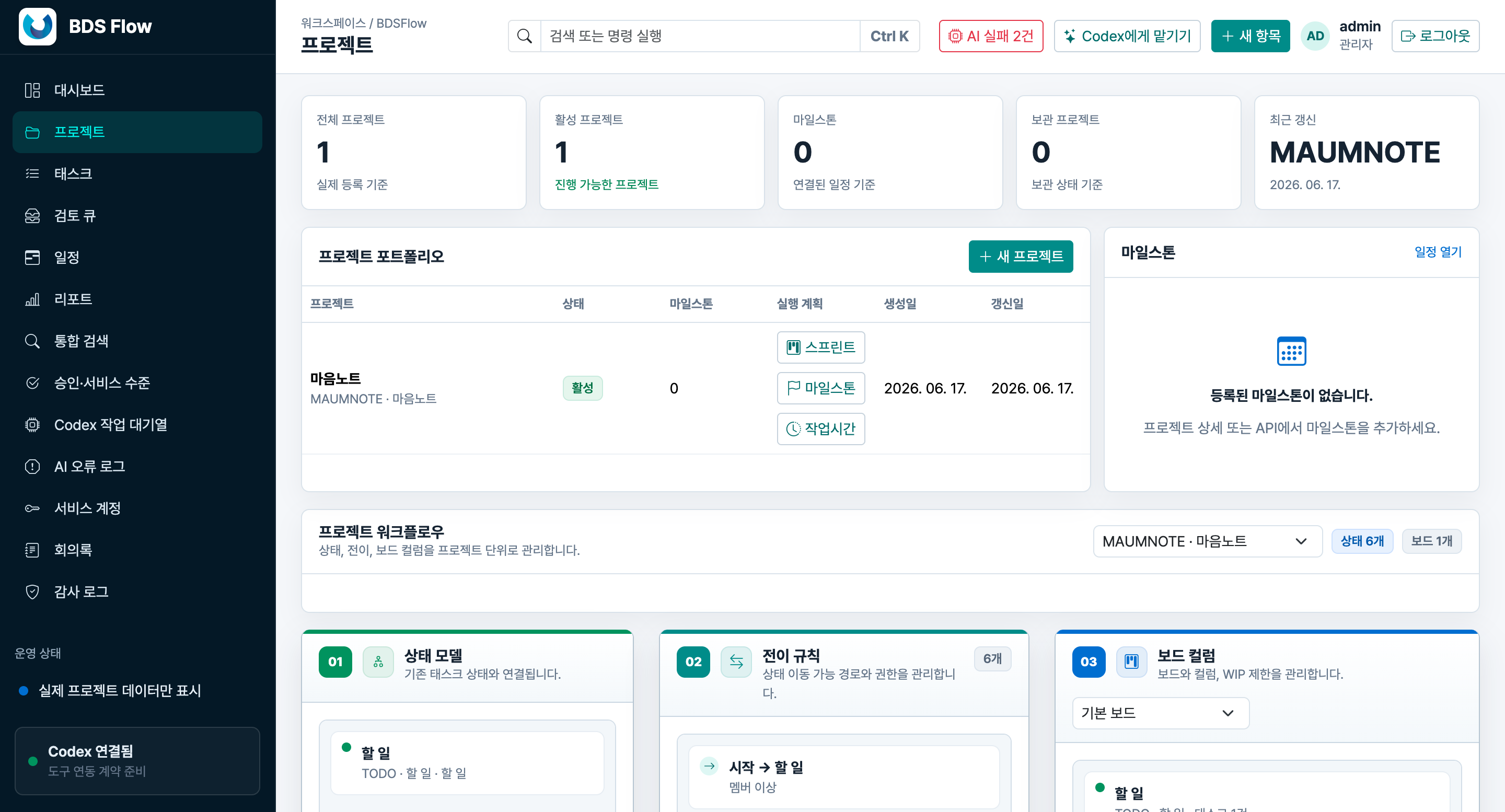
Task: Click the 전이 규칙 swap arrows icon
Action: pyautogui.click(x=736, y=662)
